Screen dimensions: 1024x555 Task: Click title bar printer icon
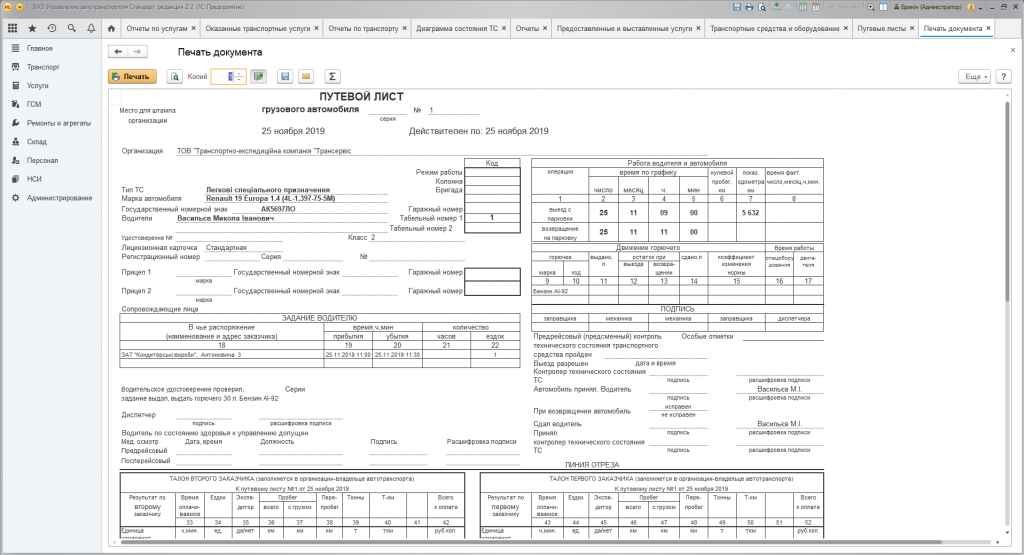pos(749,7)
